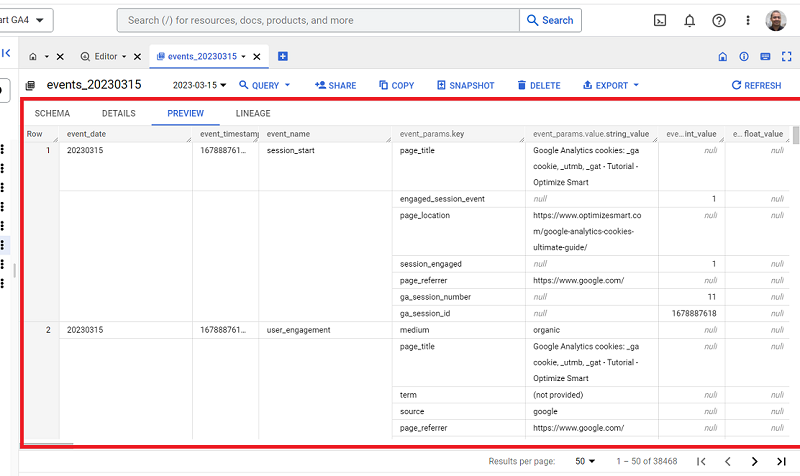800x476 pixels.
Task: Click the table icon beside events_20230315 title
Action: point(31,85)
